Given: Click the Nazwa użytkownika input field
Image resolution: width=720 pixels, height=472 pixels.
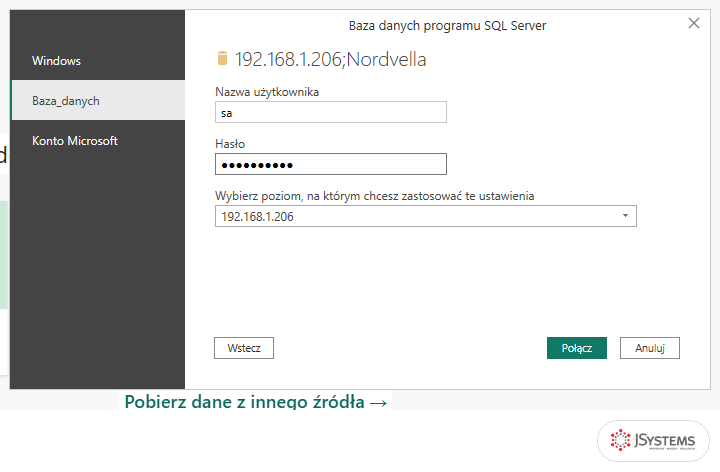Looking at the screenshot, I should (x=331, y=112).
